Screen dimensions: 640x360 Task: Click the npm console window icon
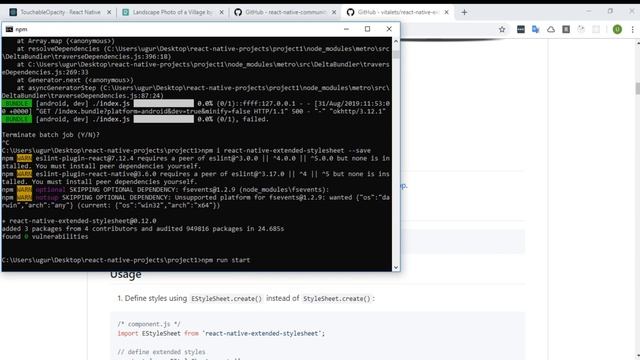pos(9,29)
